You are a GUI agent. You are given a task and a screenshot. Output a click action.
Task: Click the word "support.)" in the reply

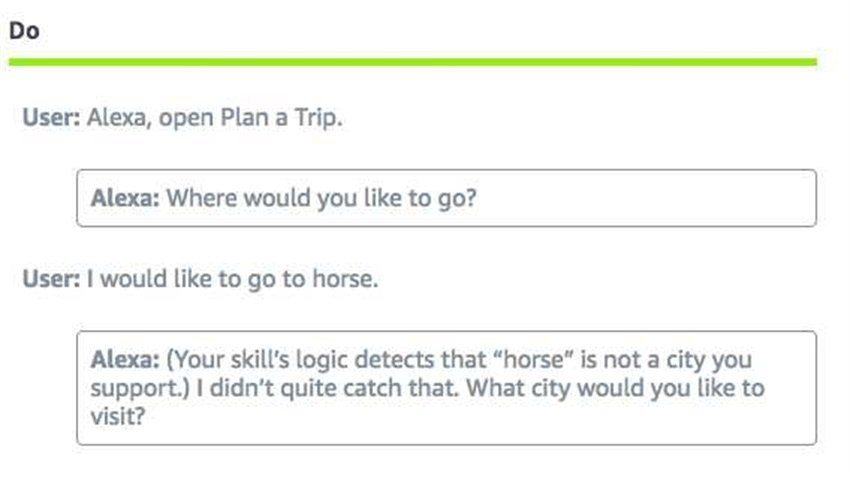coord(140,389)
